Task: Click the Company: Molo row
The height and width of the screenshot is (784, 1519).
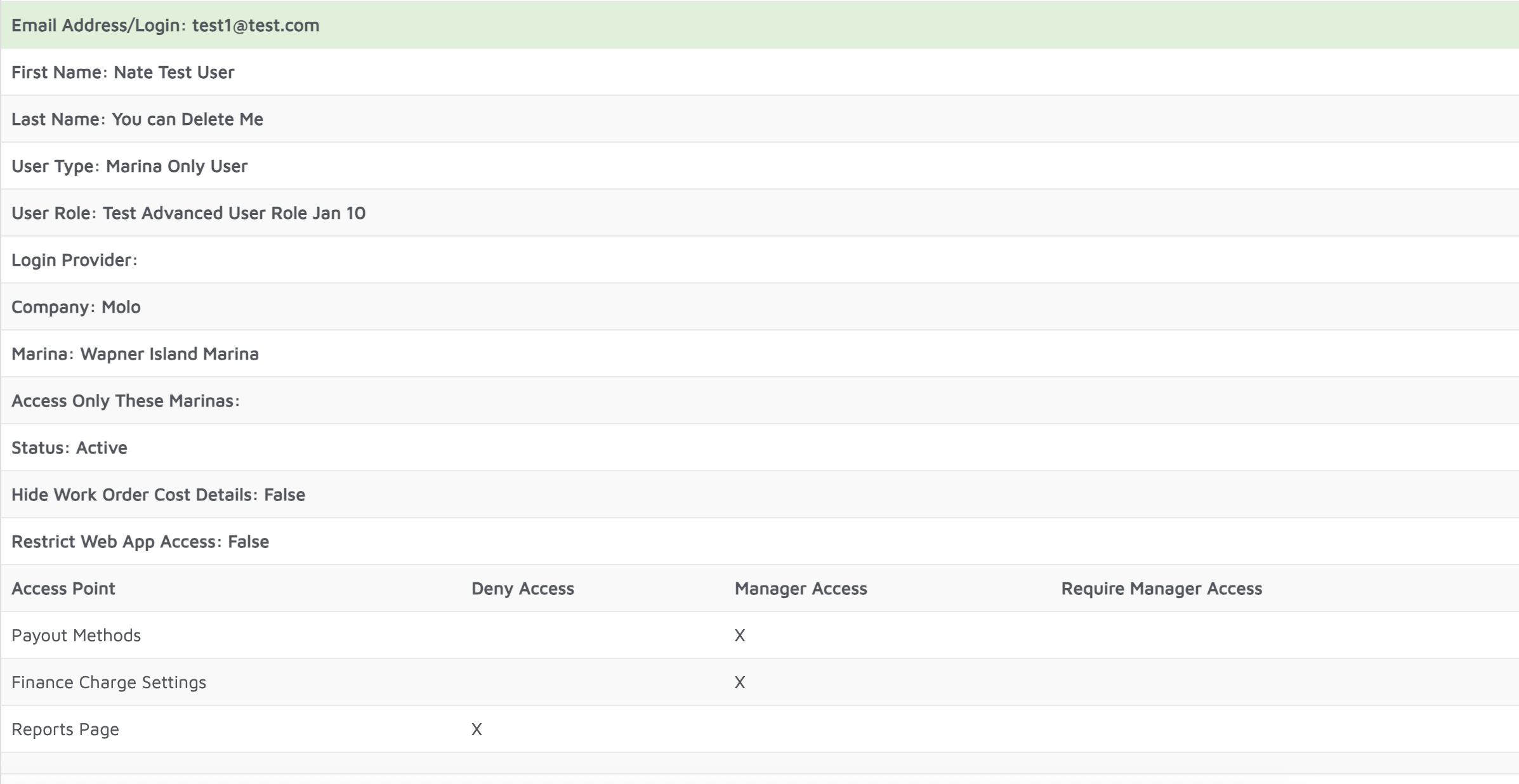Action: click(76, 307)
